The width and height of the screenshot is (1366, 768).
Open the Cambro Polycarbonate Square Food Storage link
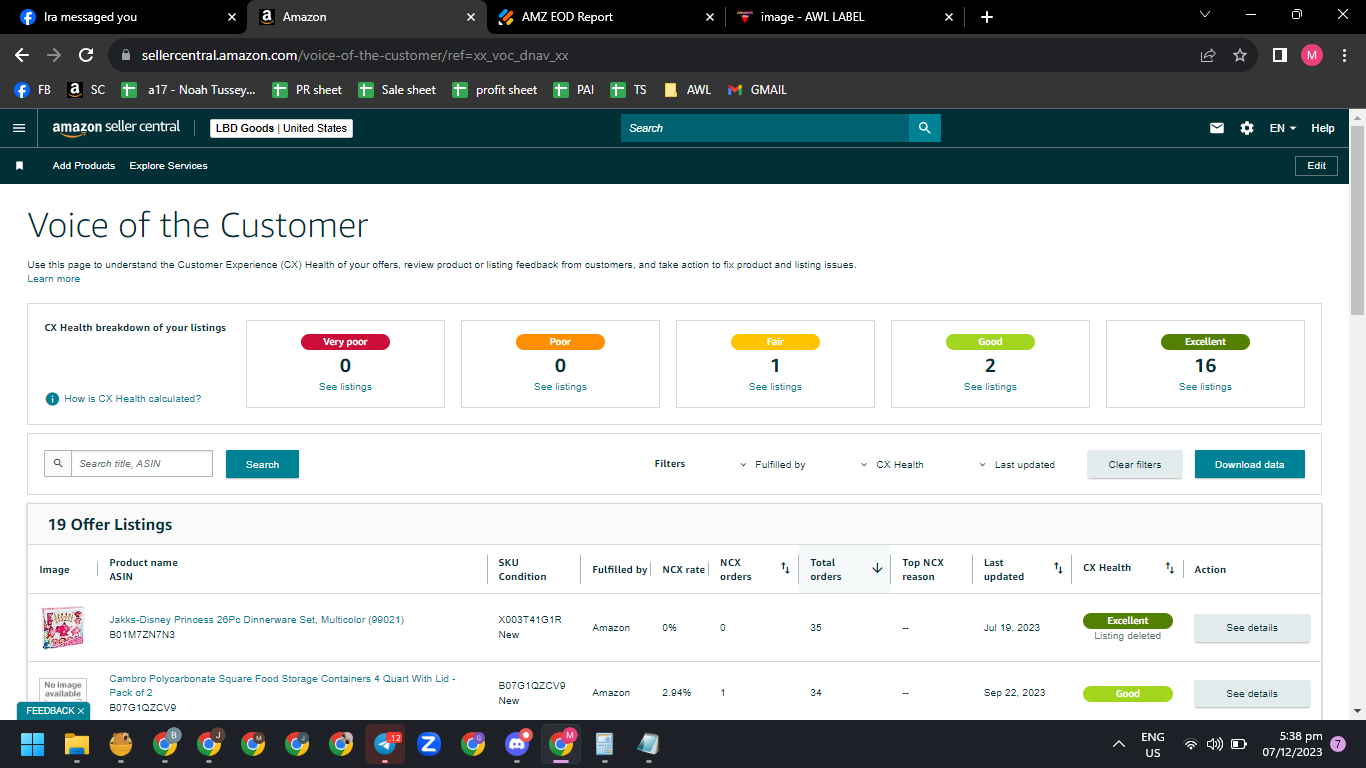point(282,686)
